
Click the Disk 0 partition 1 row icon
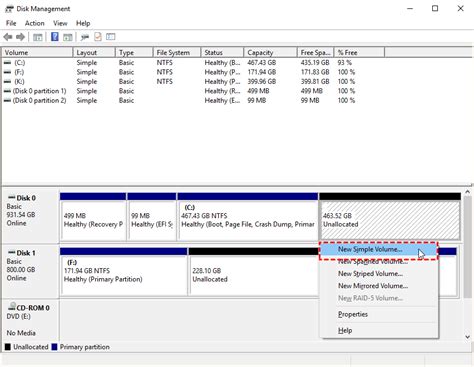[8, 91]
